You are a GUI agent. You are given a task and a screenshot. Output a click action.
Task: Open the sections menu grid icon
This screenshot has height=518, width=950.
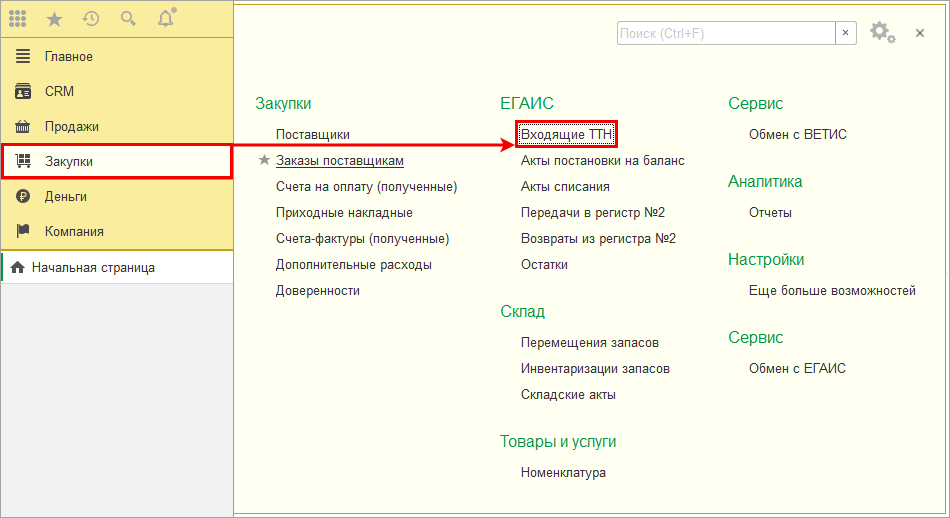pos(18,19)
